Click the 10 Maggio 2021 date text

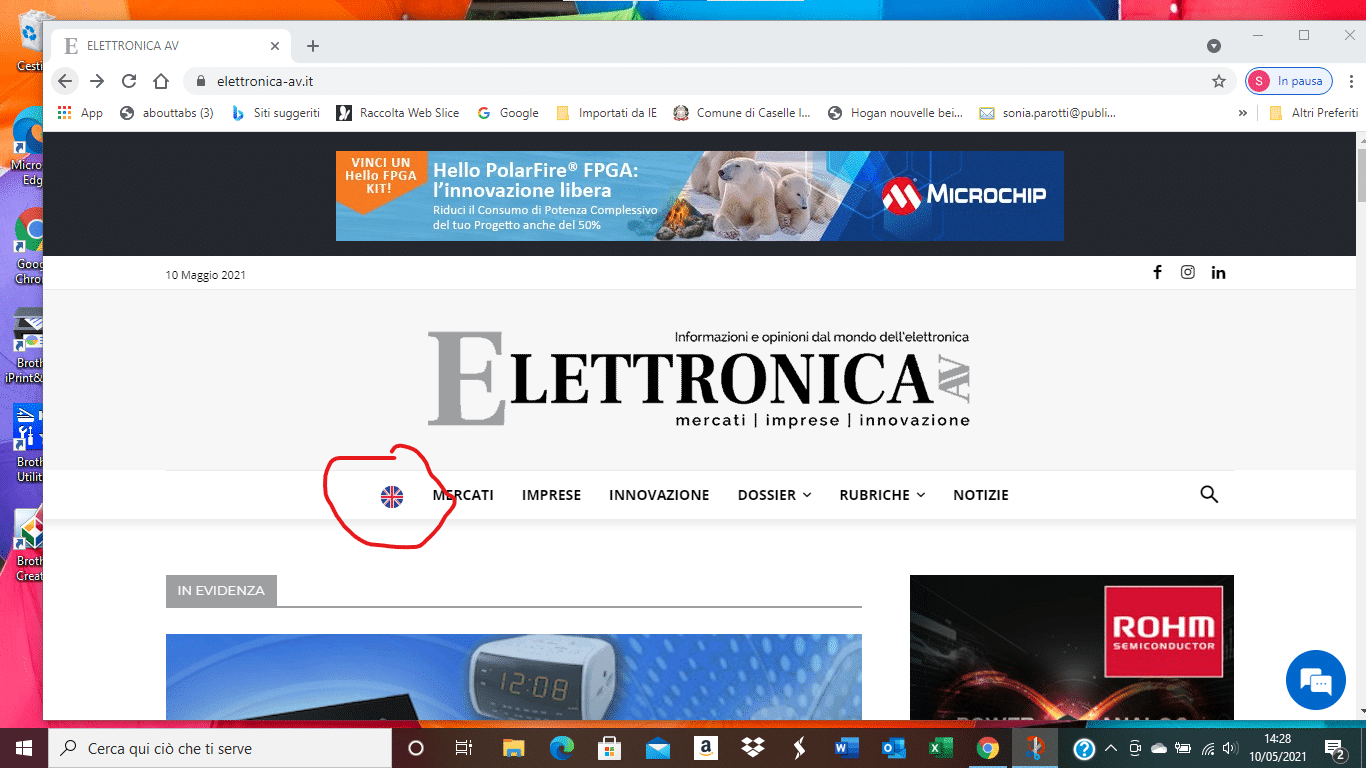click(x=205, y=275)
